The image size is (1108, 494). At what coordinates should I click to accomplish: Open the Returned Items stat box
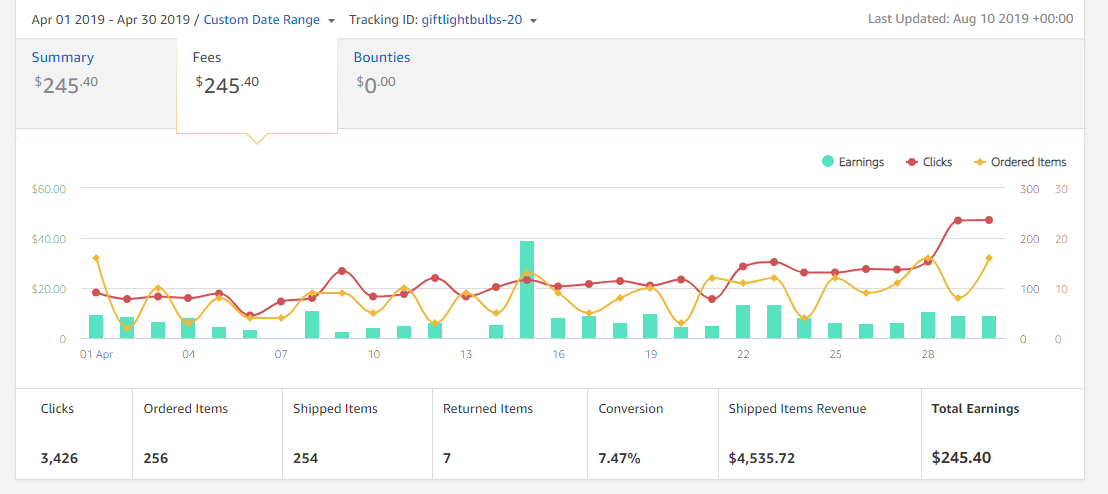[x=510, y=433]
